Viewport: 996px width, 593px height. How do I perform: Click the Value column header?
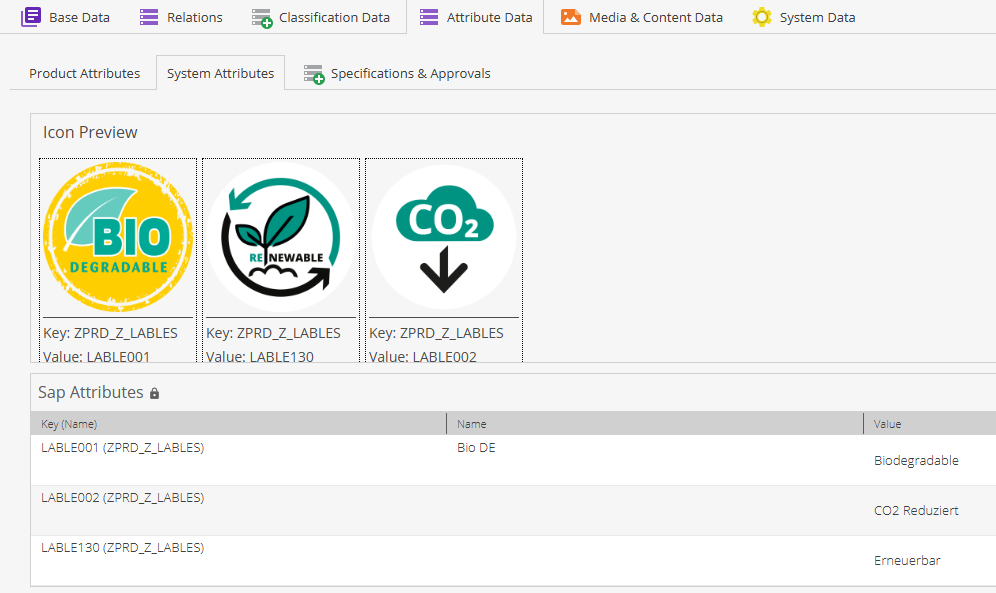point(888,424)
